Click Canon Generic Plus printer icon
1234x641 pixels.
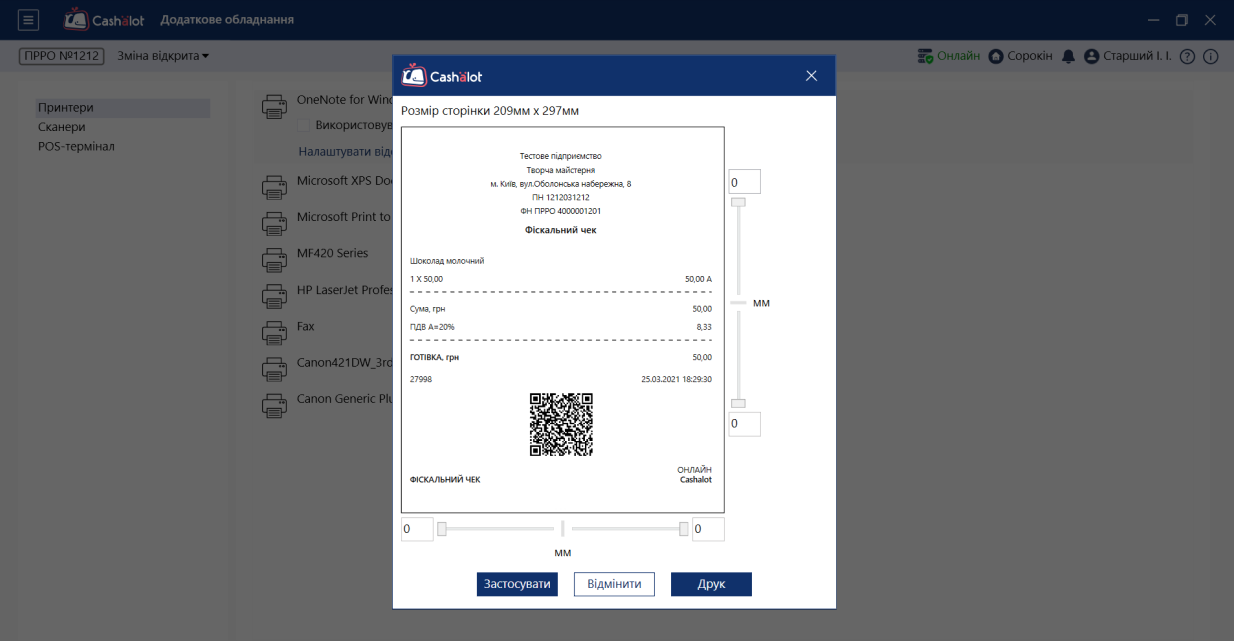pyautogui.click(x=274, y=405)
